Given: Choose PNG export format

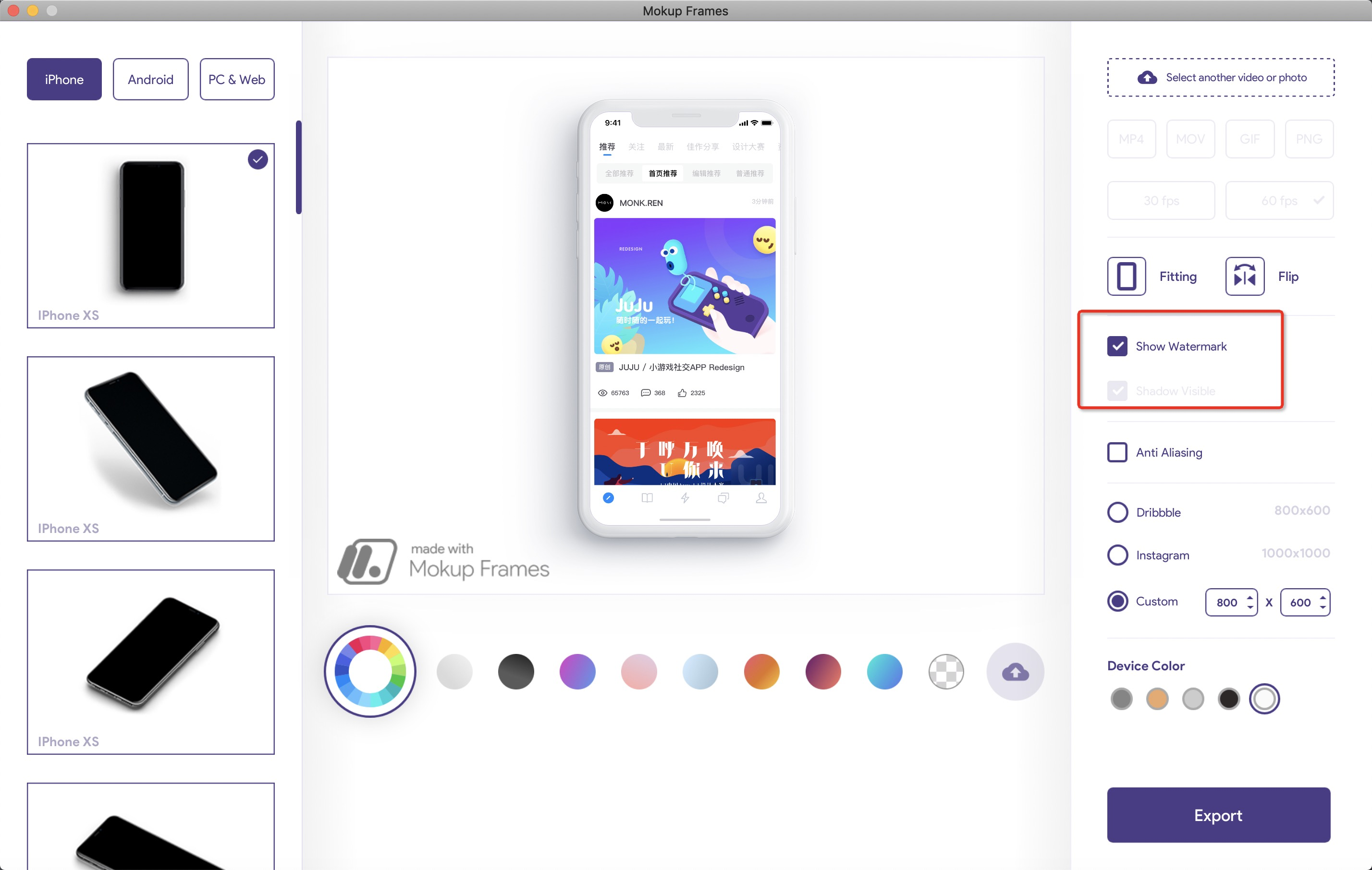Looking at the screenshot, I should [1309, 139].
